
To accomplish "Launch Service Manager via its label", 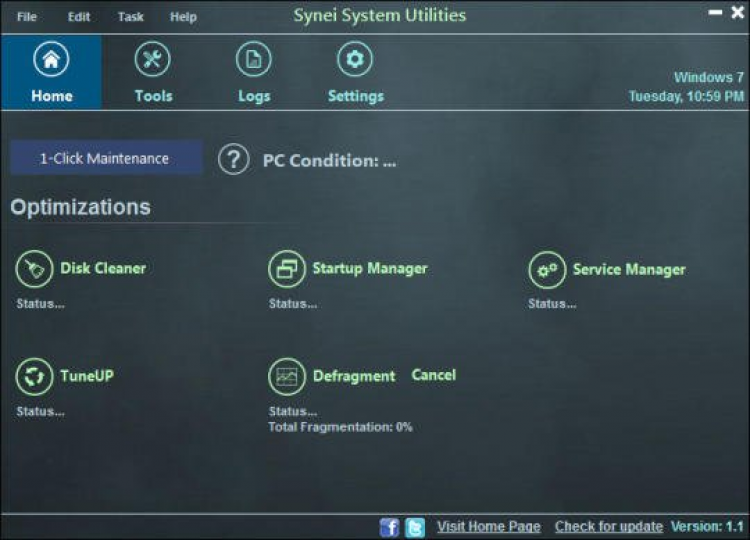I will [629, 269].
